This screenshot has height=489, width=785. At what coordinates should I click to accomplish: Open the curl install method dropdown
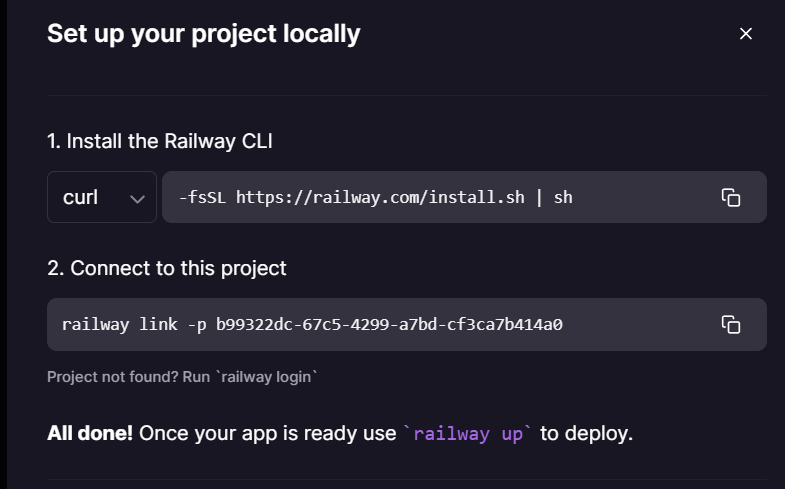(102, 197)
